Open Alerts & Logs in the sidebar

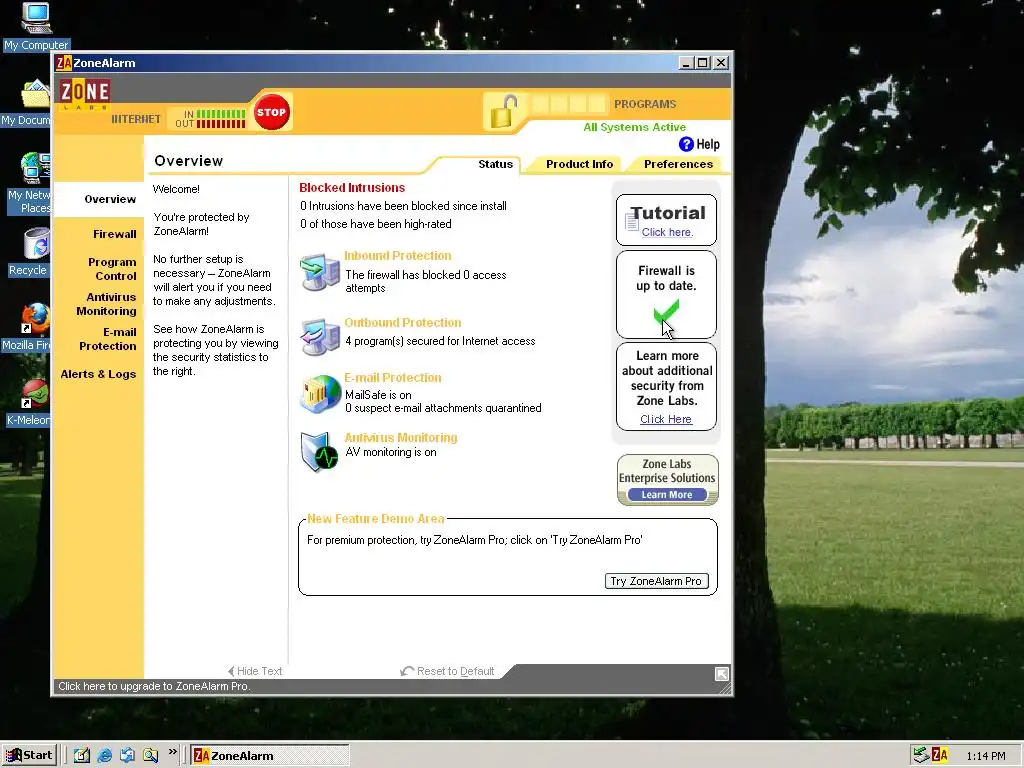pos(98,374)
